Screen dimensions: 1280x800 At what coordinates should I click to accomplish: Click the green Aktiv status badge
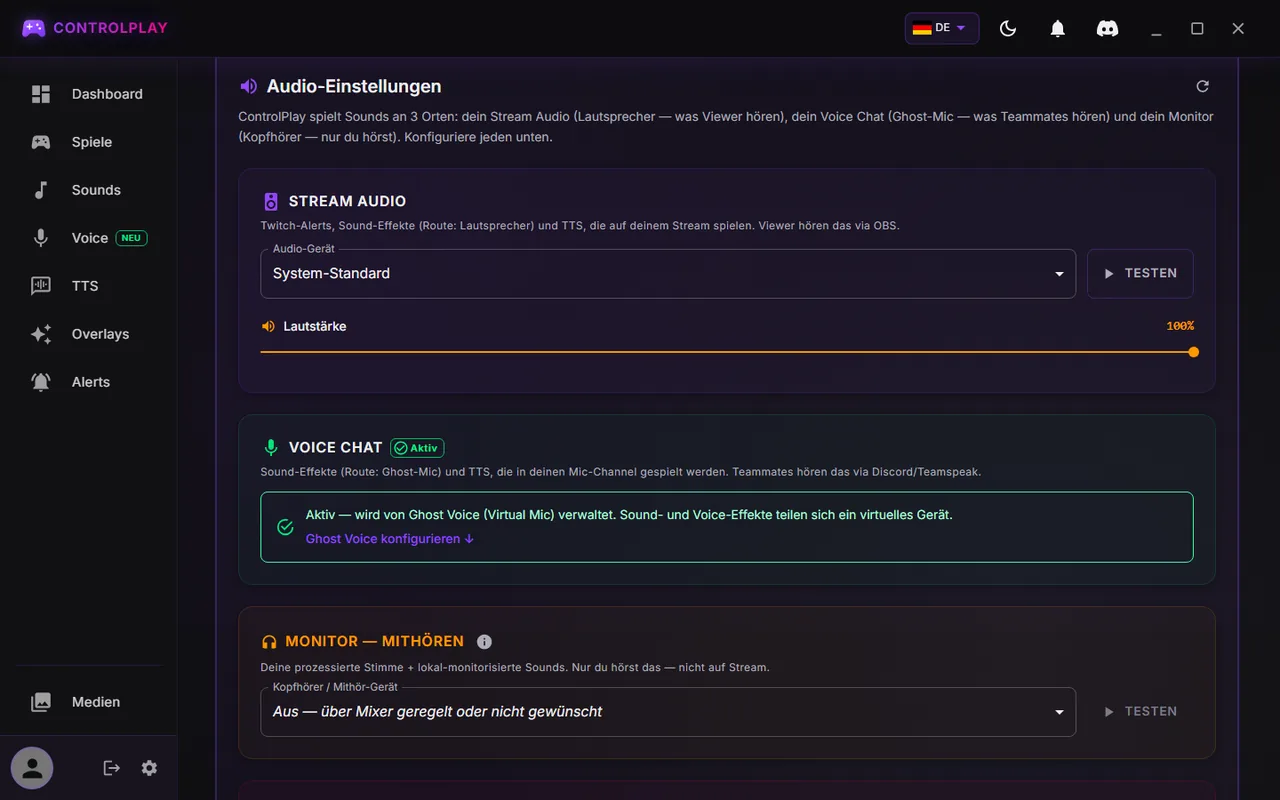click(417, 448)
